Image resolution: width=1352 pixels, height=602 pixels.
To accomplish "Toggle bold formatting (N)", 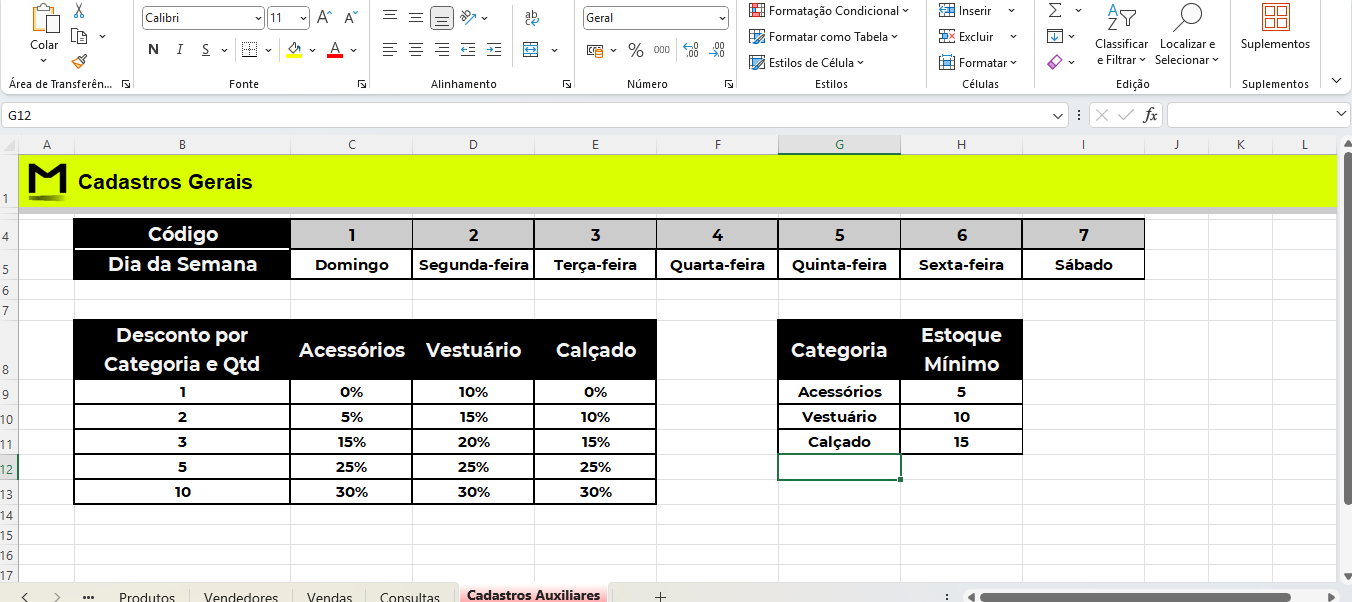I will pyautogui.click(x=153, y=49).
